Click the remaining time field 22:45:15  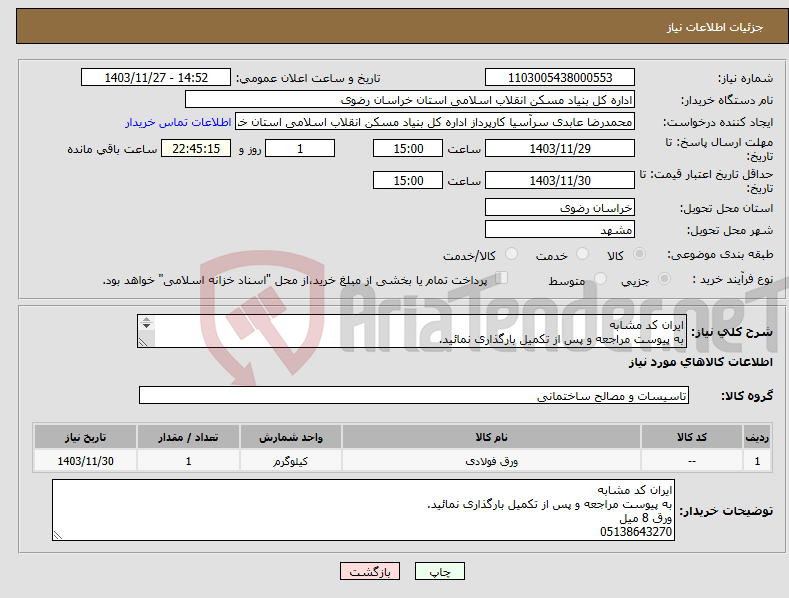coord(196,148)
